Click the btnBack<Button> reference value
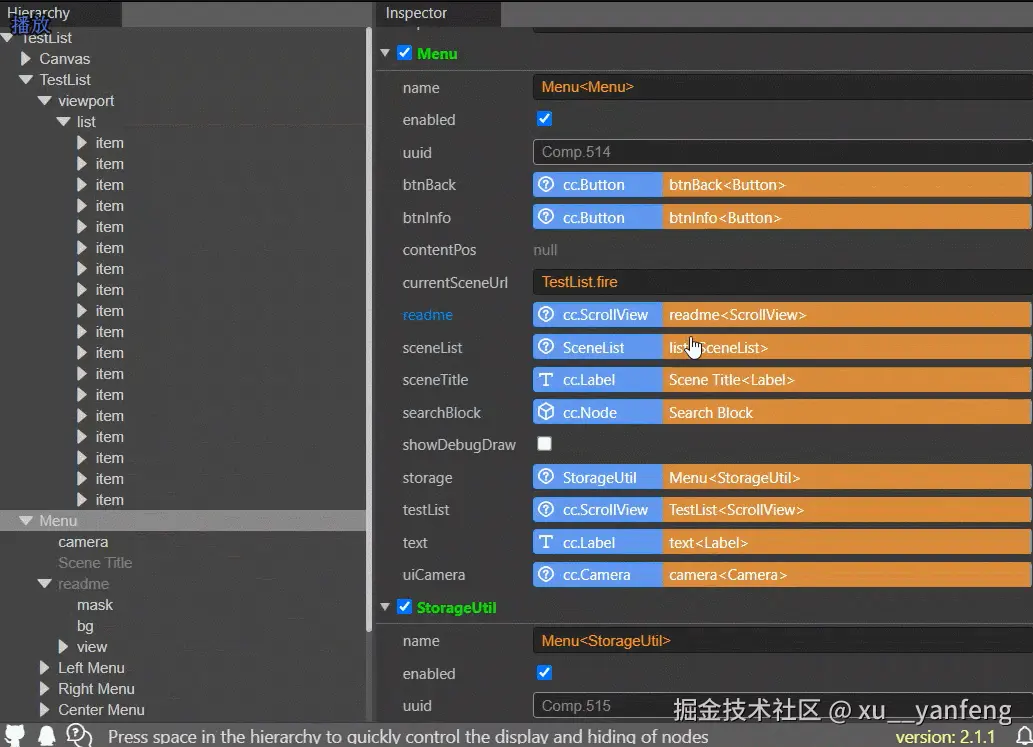1033x747 pixels. pyautogui.click(x=847, y=185)
